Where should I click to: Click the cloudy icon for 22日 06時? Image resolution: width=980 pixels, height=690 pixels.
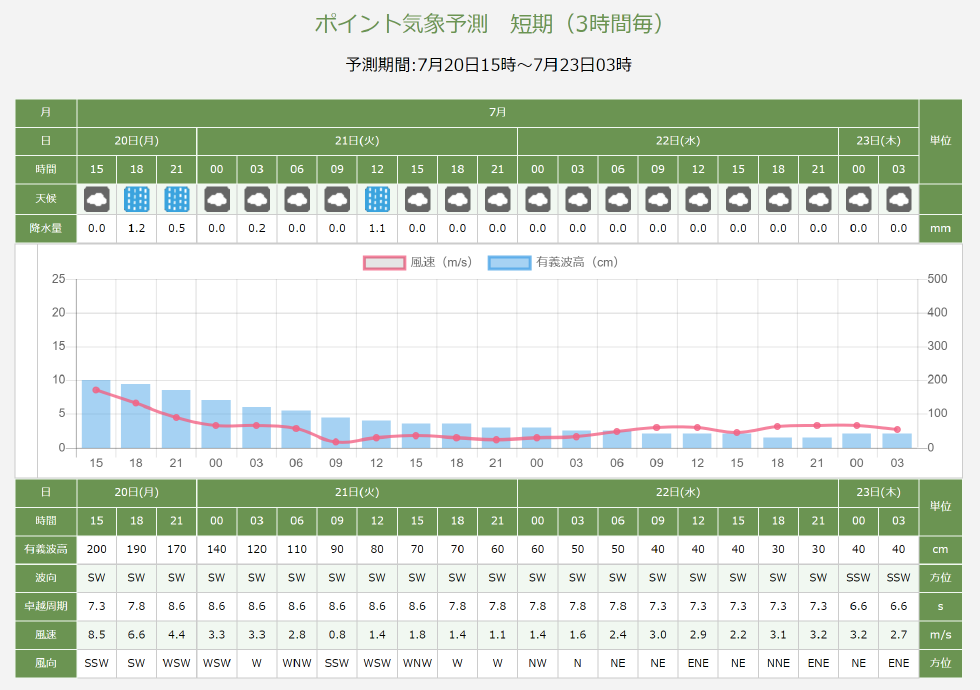coord(618,199)
